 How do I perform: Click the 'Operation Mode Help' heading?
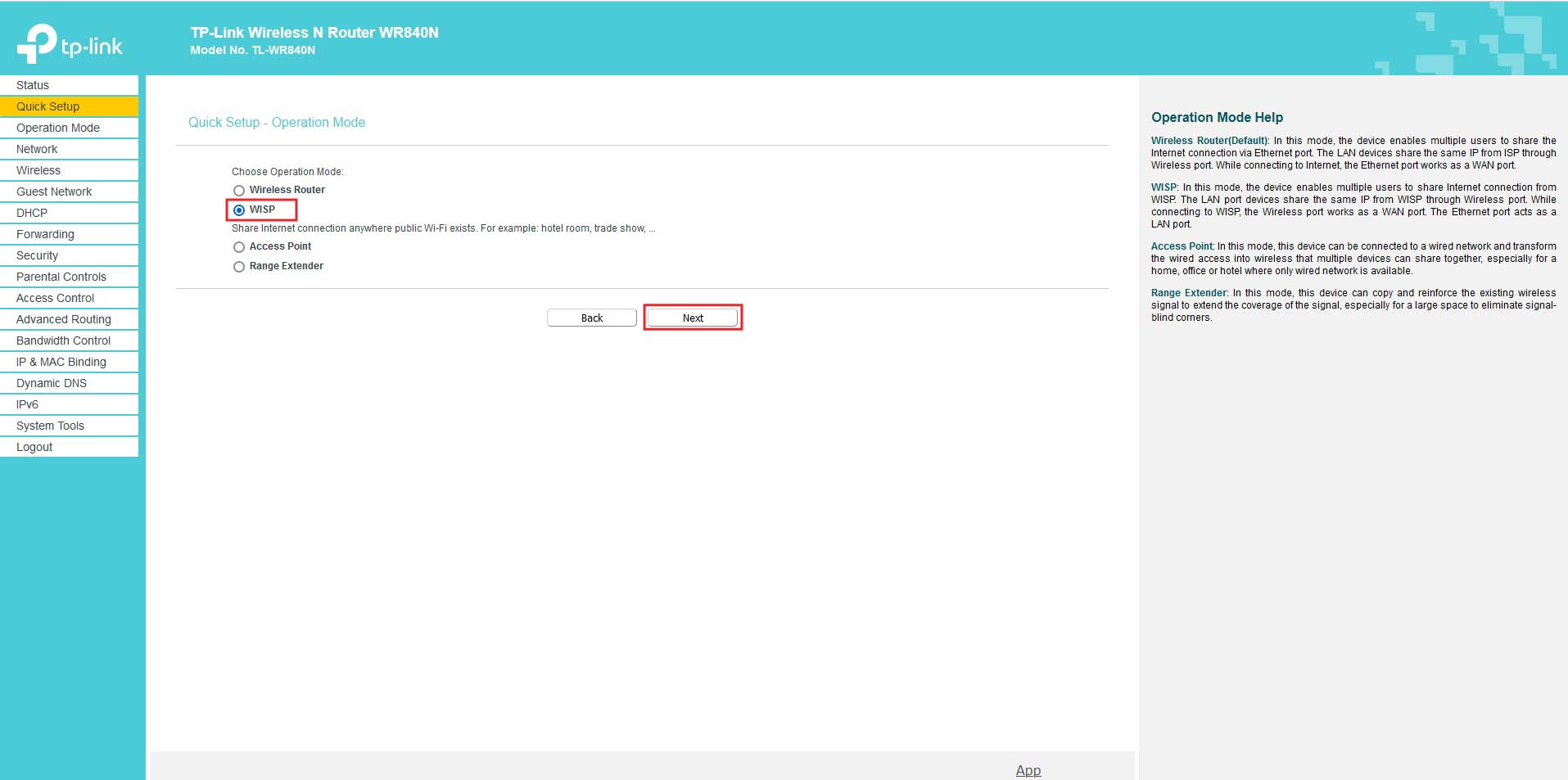click(1217, 117)
